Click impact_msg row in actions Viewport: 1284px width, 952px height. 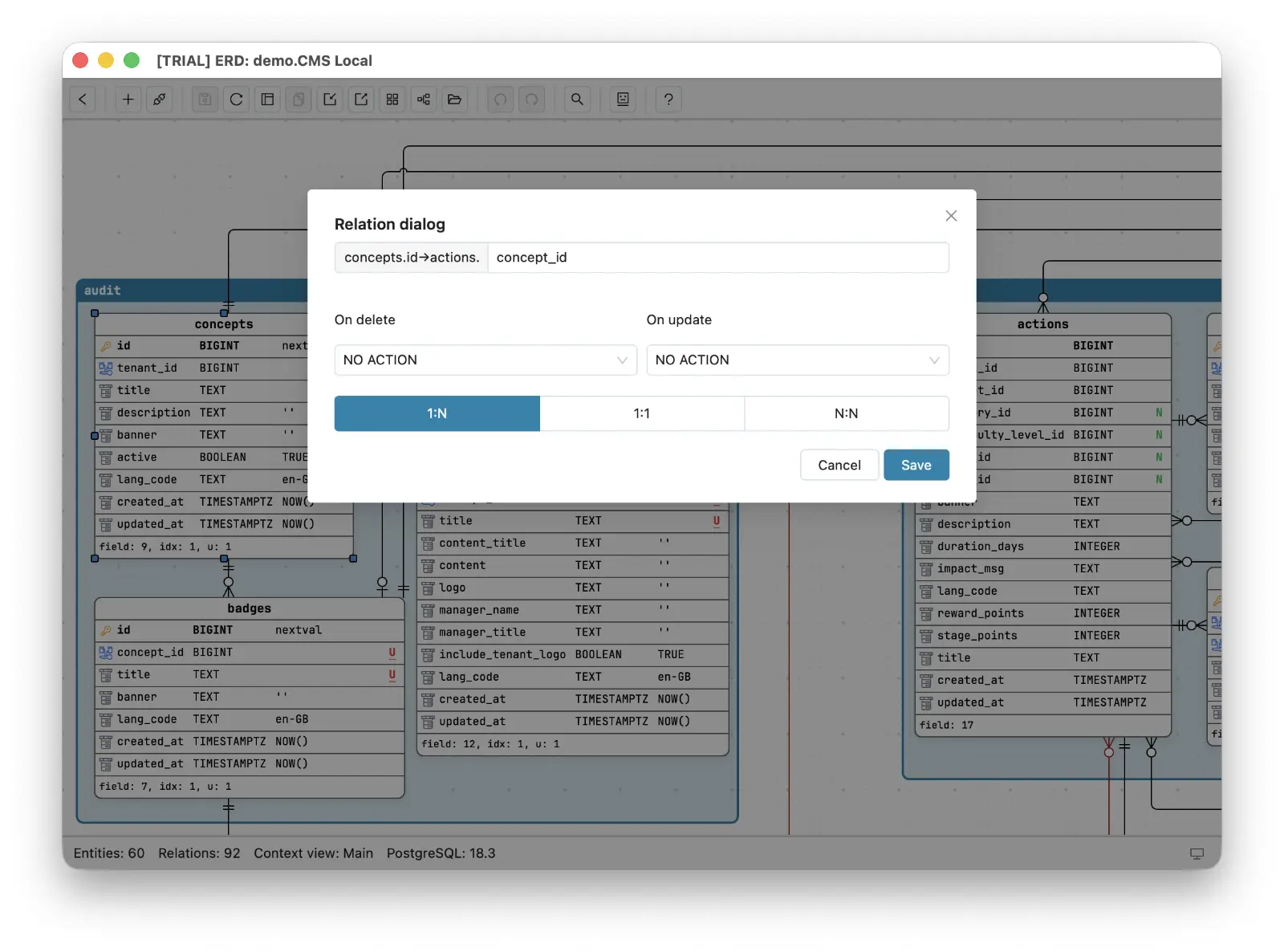tap(1043, 569)
